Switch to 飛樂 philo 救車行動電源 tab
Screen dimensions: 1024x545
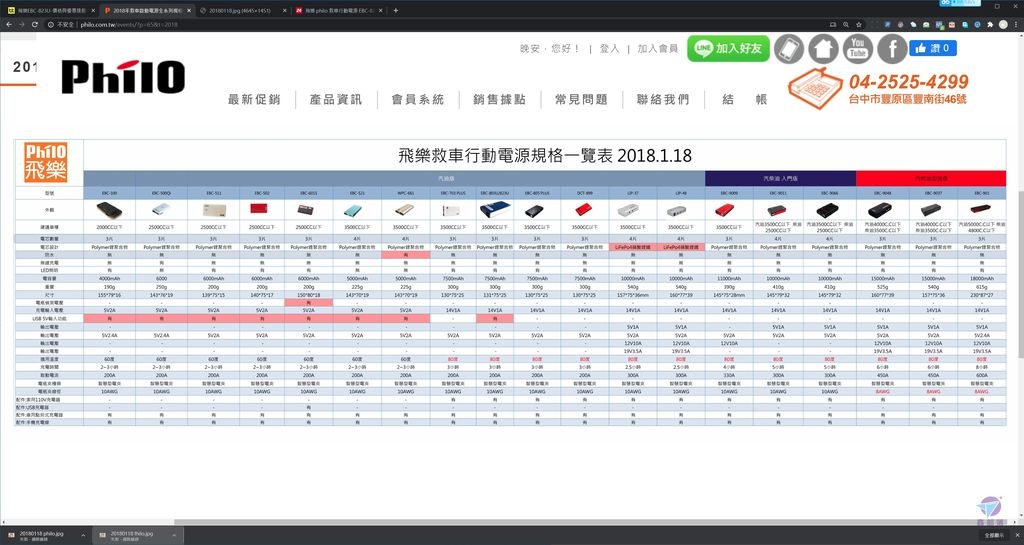pyautogui.click(x=339, y=10)
